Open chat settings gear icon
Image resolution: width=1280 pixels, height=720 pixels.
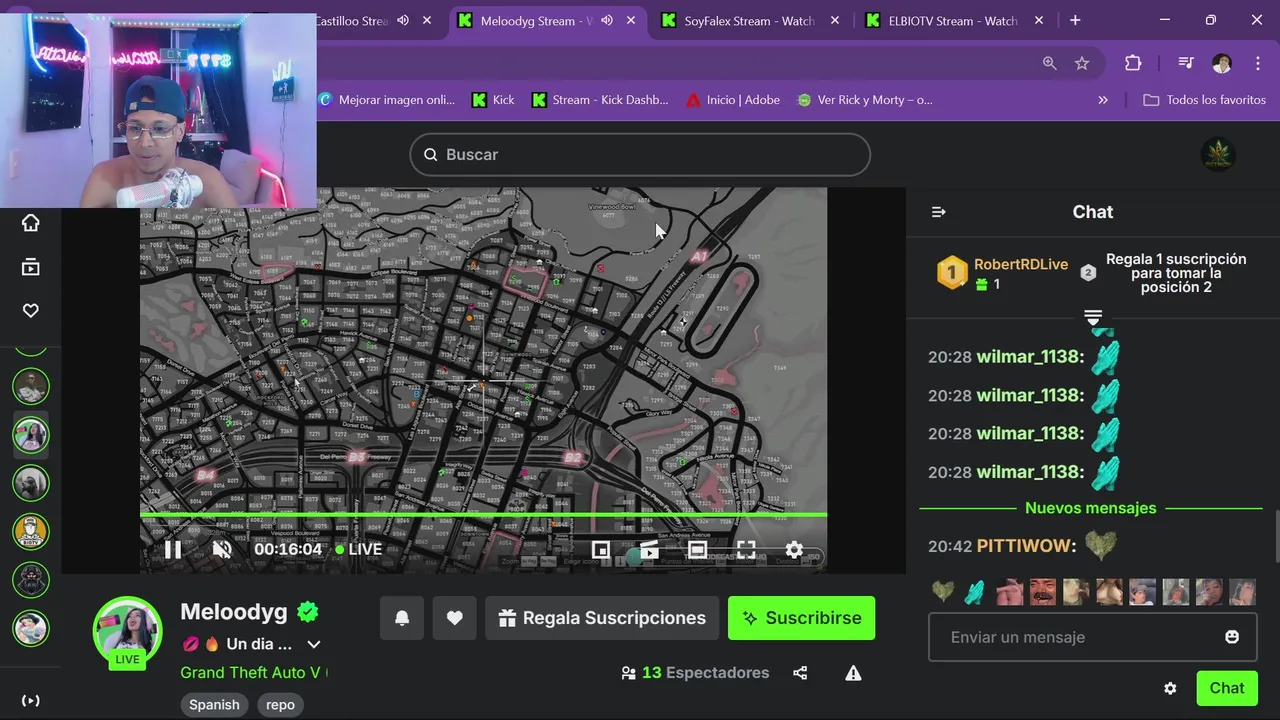pos(1170,688)
